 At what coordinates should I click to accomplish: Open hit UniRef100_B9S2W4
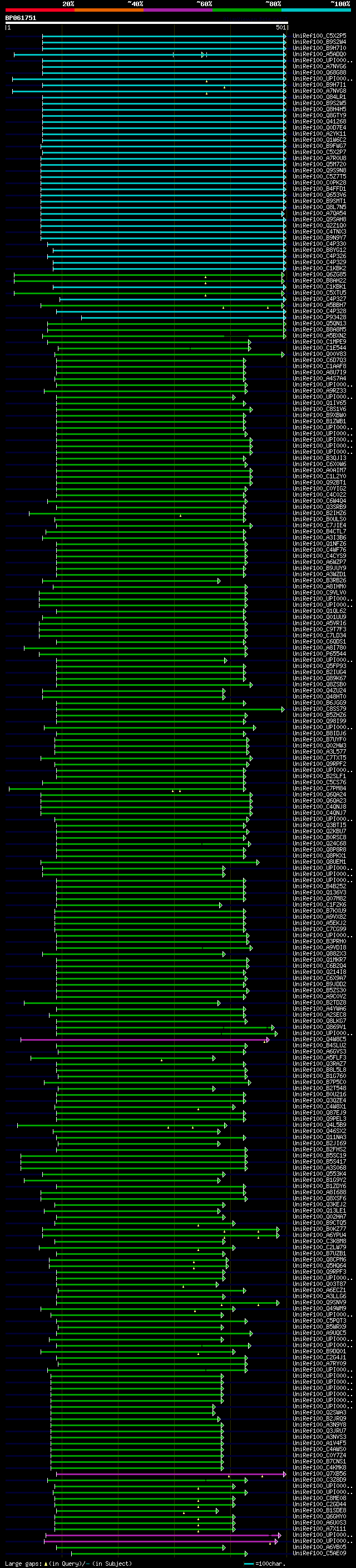tap(319, 42)
